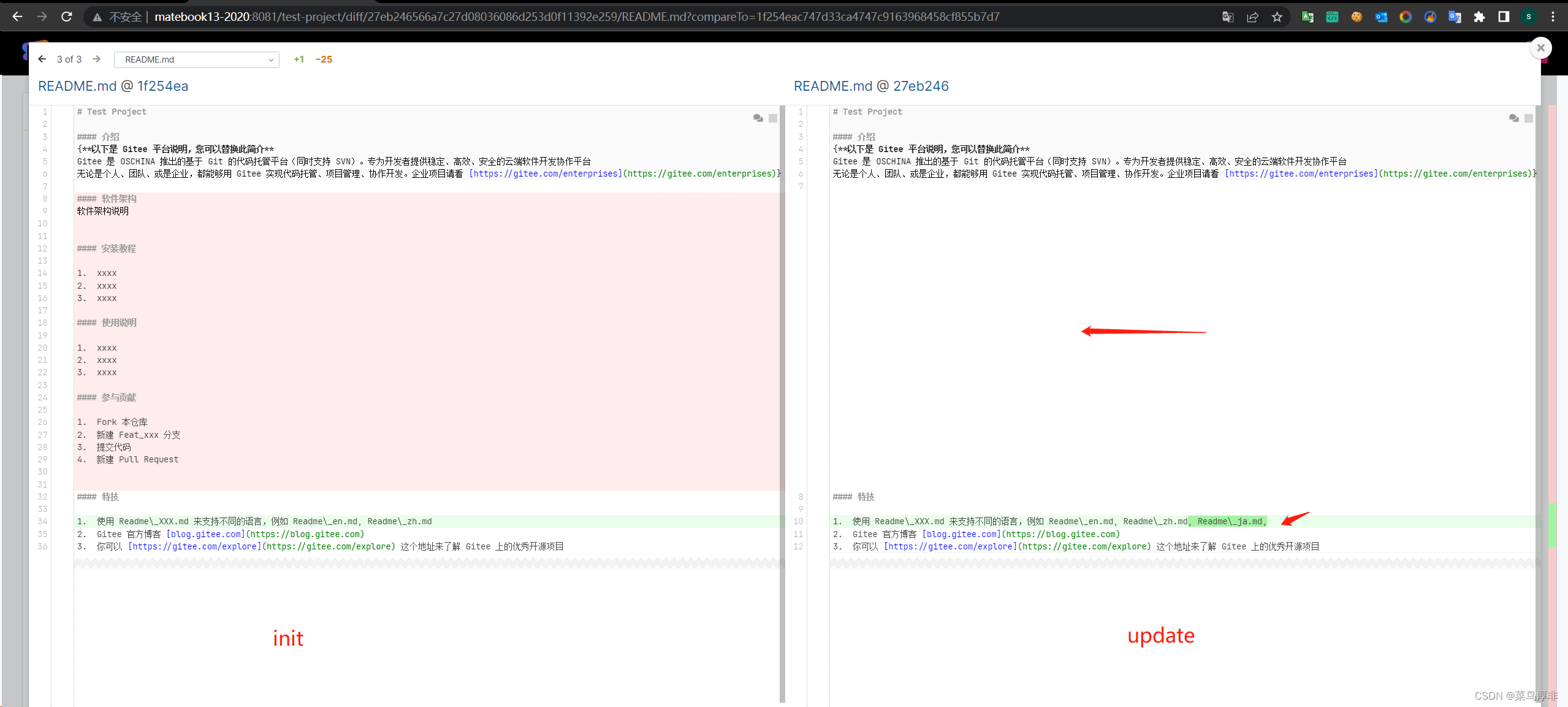
Task: Click comments icon on right diff pane
Action: [1513, 118]
